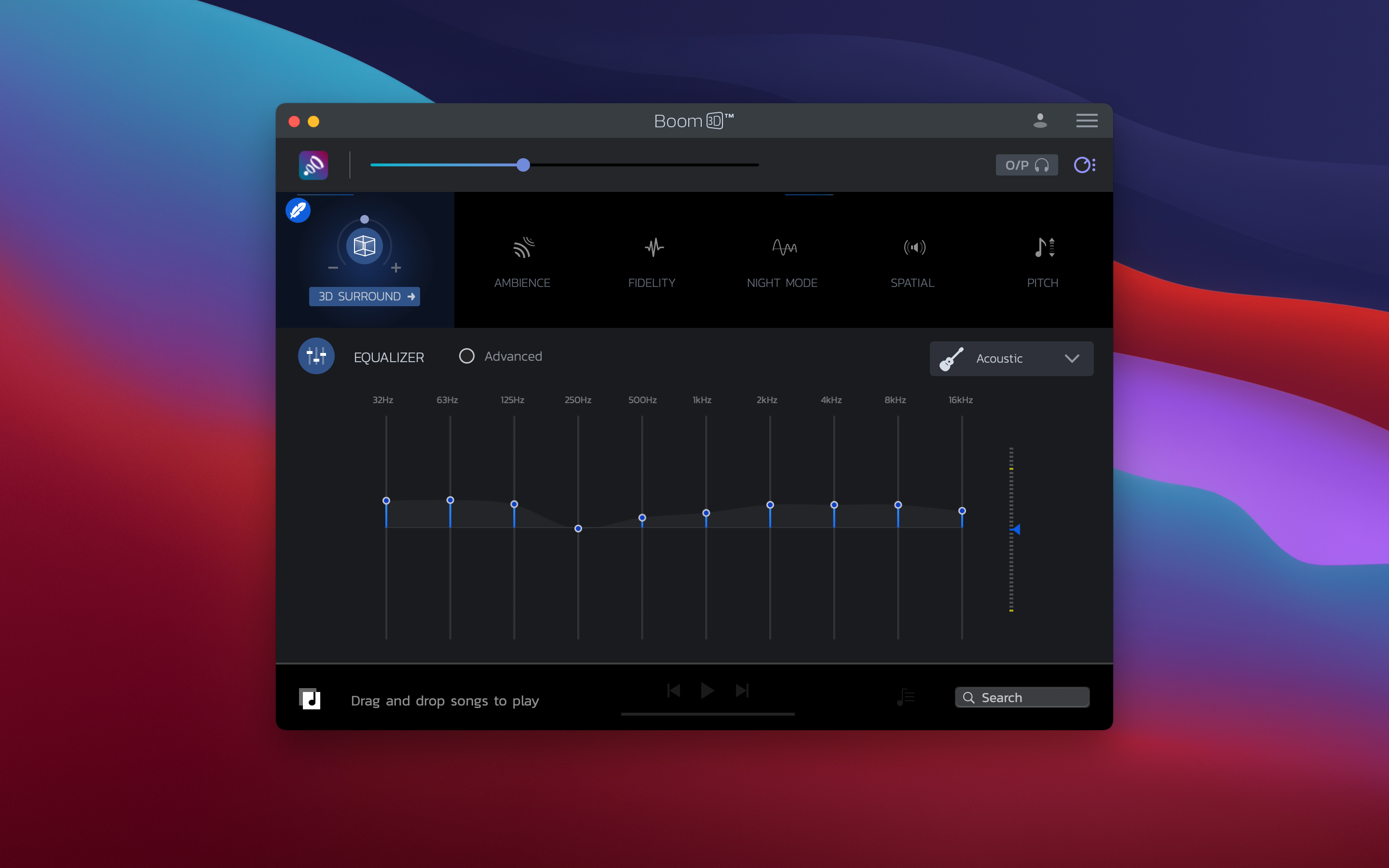Click the AMBIENCE label
Screen dimensions: 1389x868
point(522,283)
